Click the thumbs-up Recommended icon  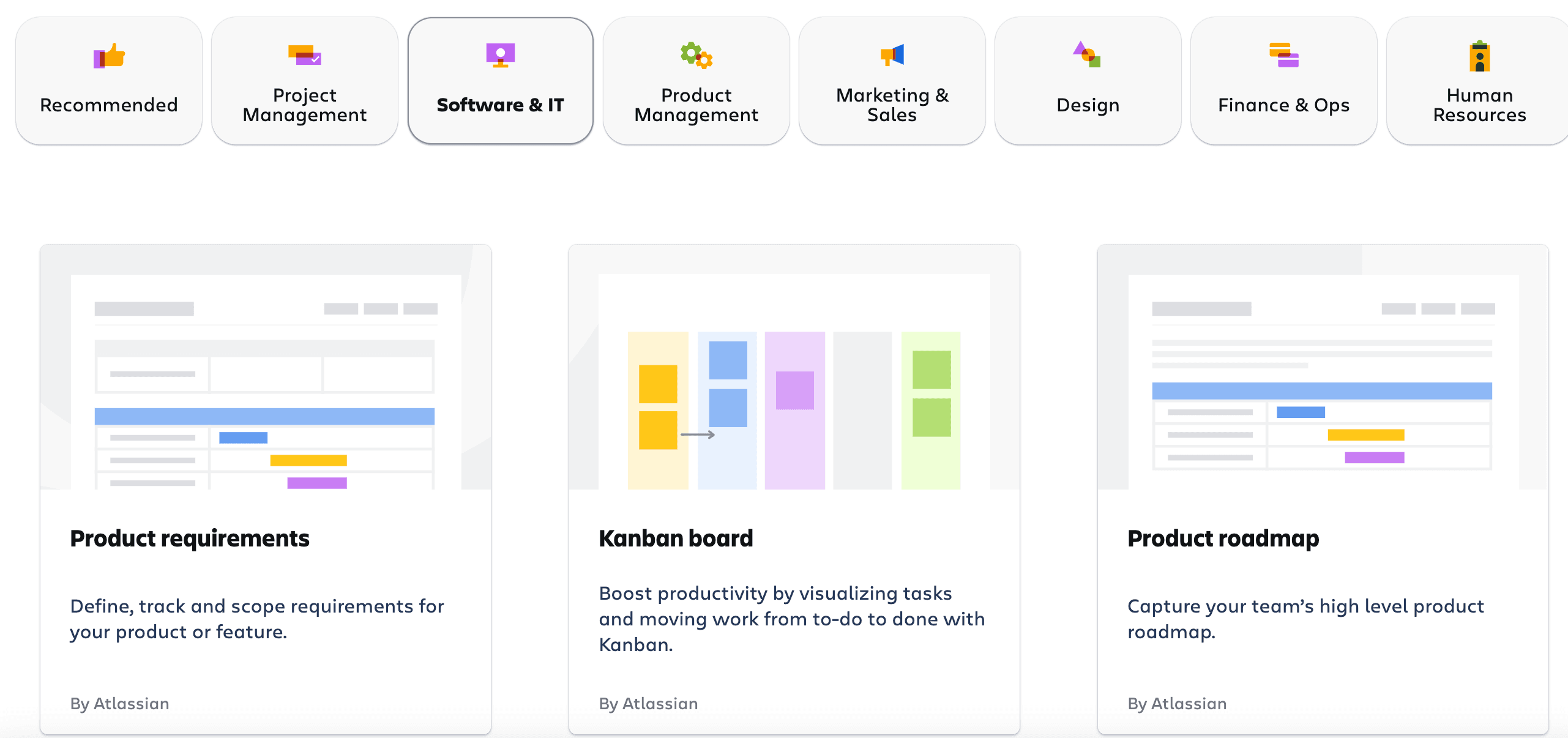pos(109,56)
